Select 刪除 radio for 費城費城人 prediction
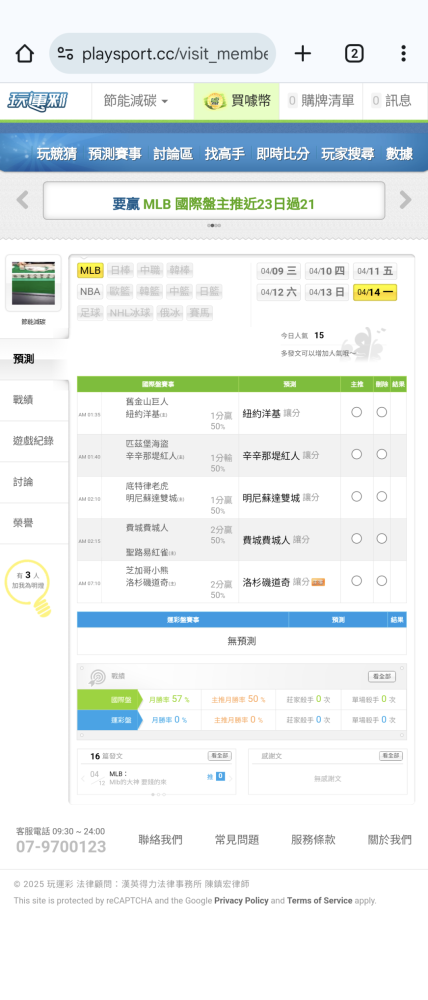 (381, 538)
